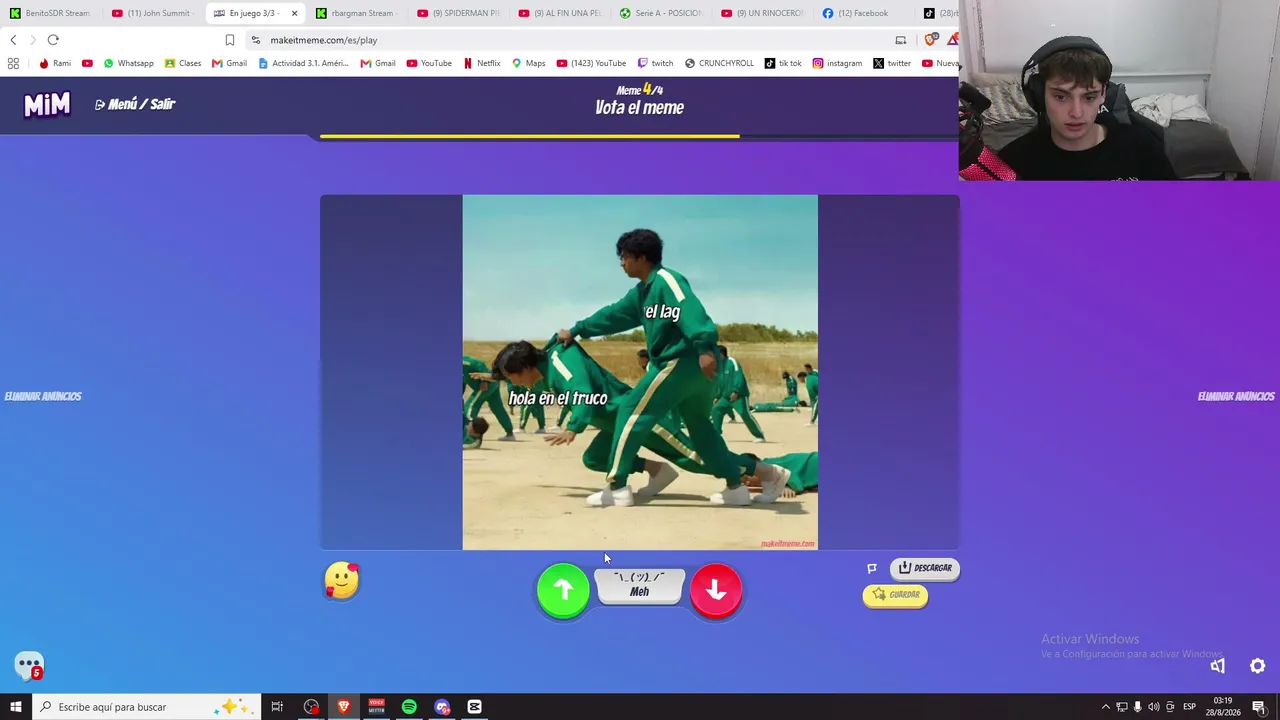Screen dimensions: 1280x720
Task: Click the right Eliminar Anuncios link
Action: [1236, 397]
